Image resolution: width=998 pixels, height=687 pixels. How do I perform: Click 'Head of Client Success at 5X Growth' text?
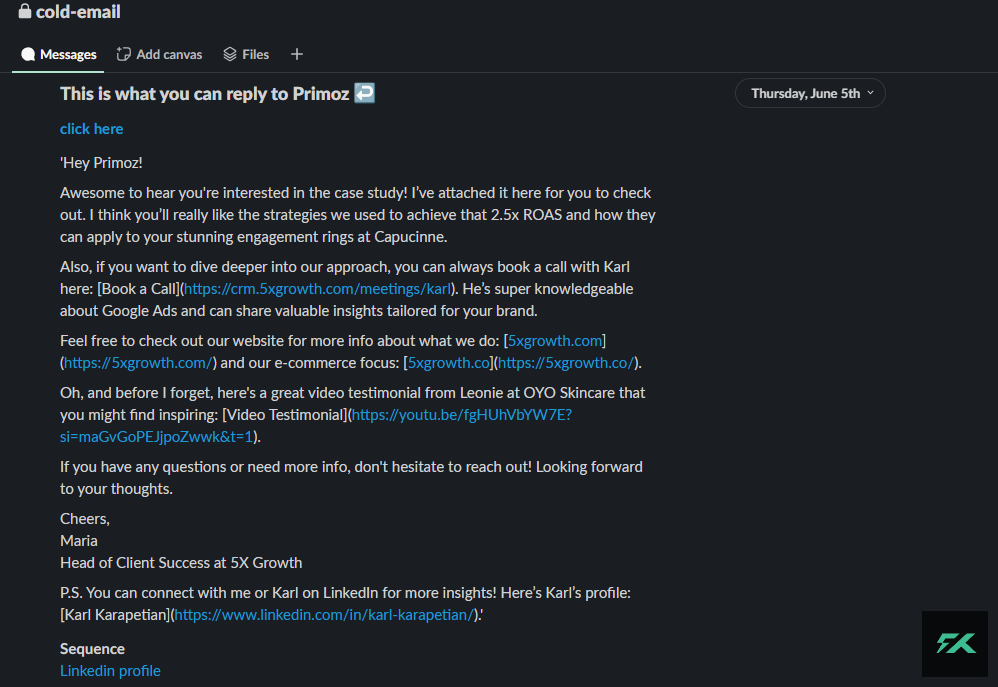pos(181,563)
